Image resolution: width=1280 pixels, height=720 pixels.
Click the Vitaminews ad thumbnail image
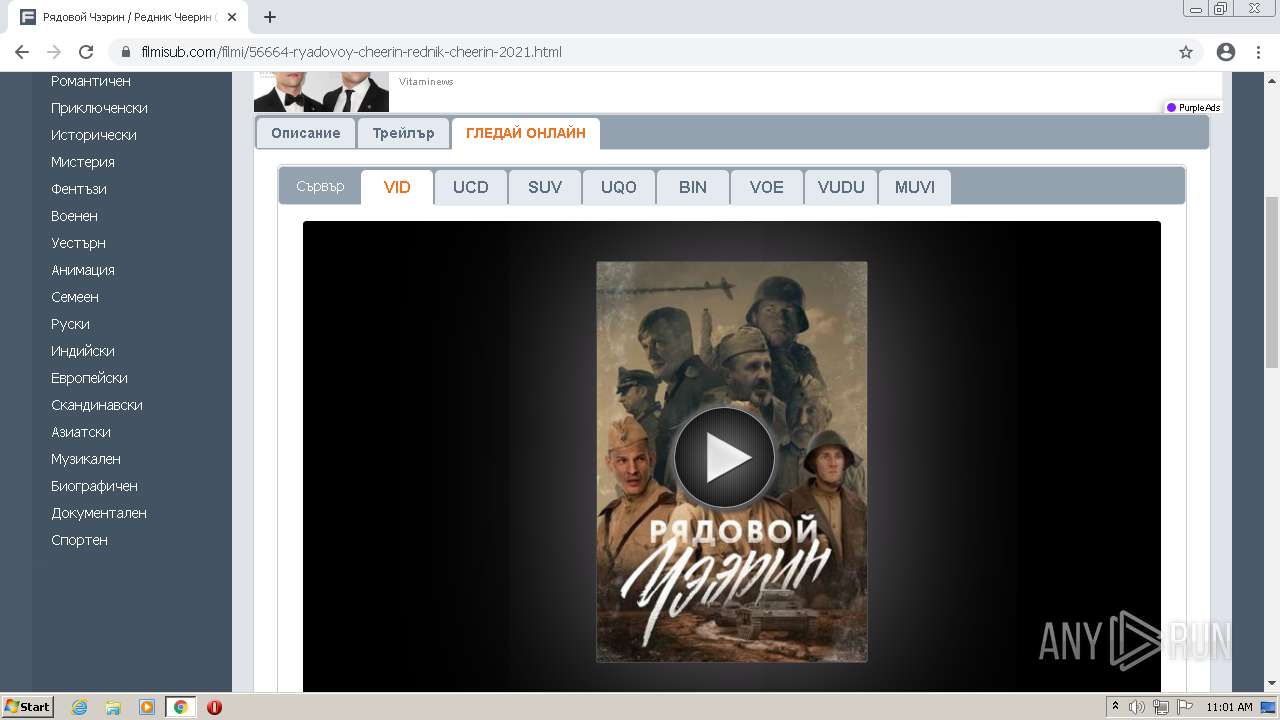pyautogui.click(x=321, y=92)
